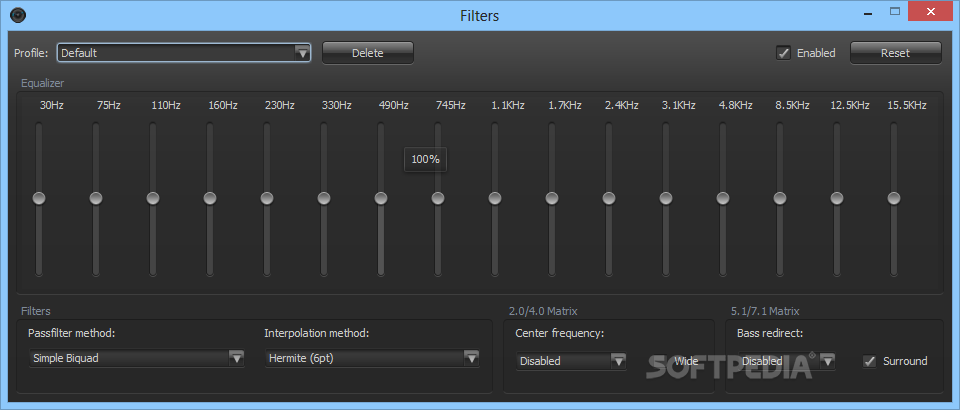Click the 160Hz equalizer slider handle
The image size is (960, 410).
tap(210, 198)
